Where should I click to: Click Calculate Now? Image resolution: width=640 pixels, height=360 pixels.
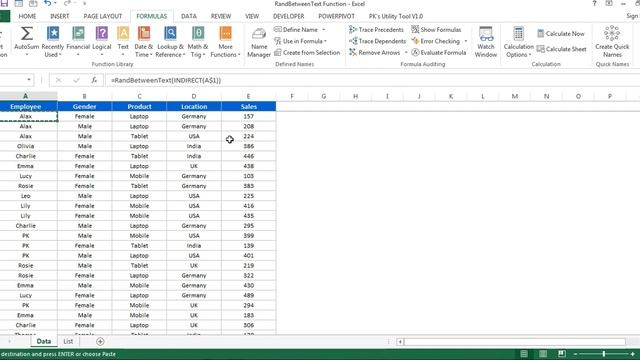561,34
